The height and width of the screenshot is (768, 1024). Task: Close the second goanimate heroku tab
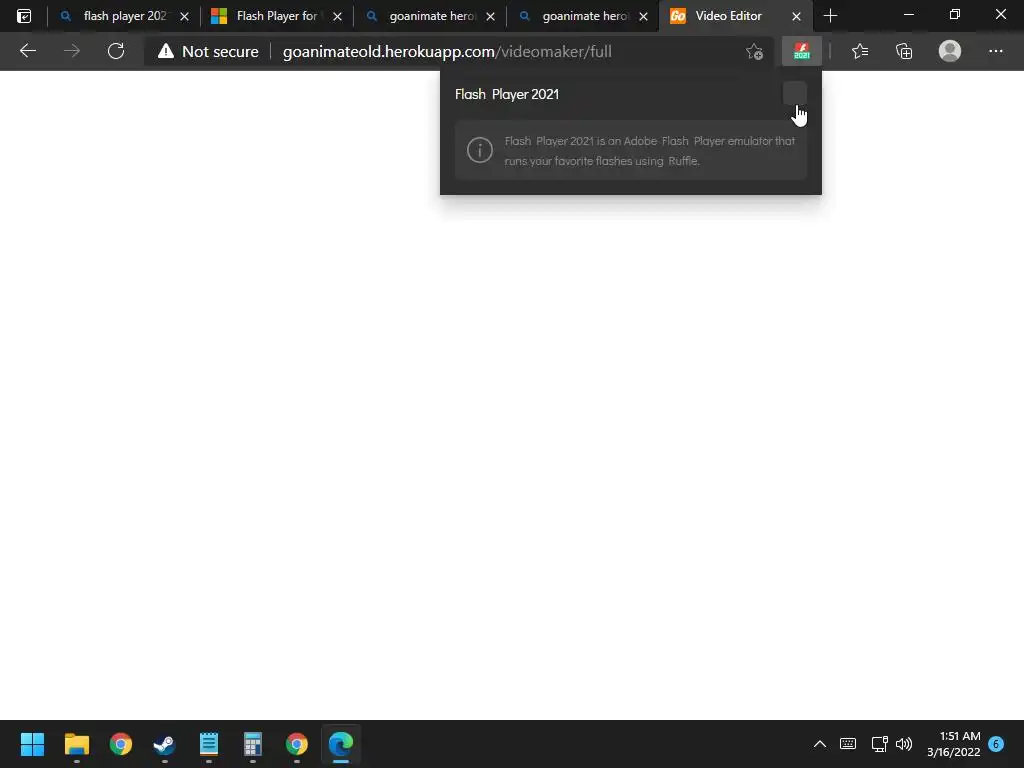[x=643, y=16]
